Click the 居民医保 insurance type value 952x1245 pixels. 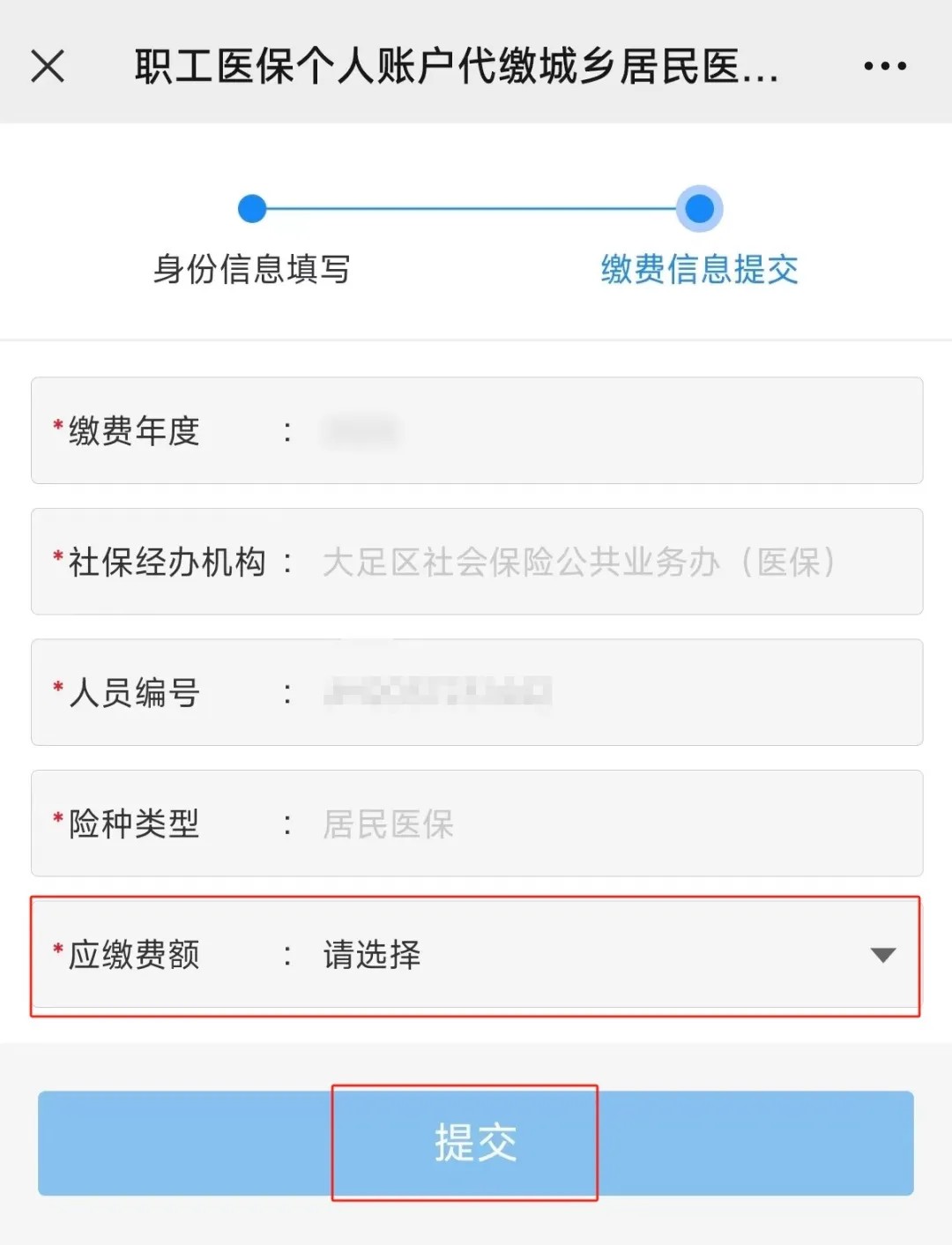(x=388, y=824)
